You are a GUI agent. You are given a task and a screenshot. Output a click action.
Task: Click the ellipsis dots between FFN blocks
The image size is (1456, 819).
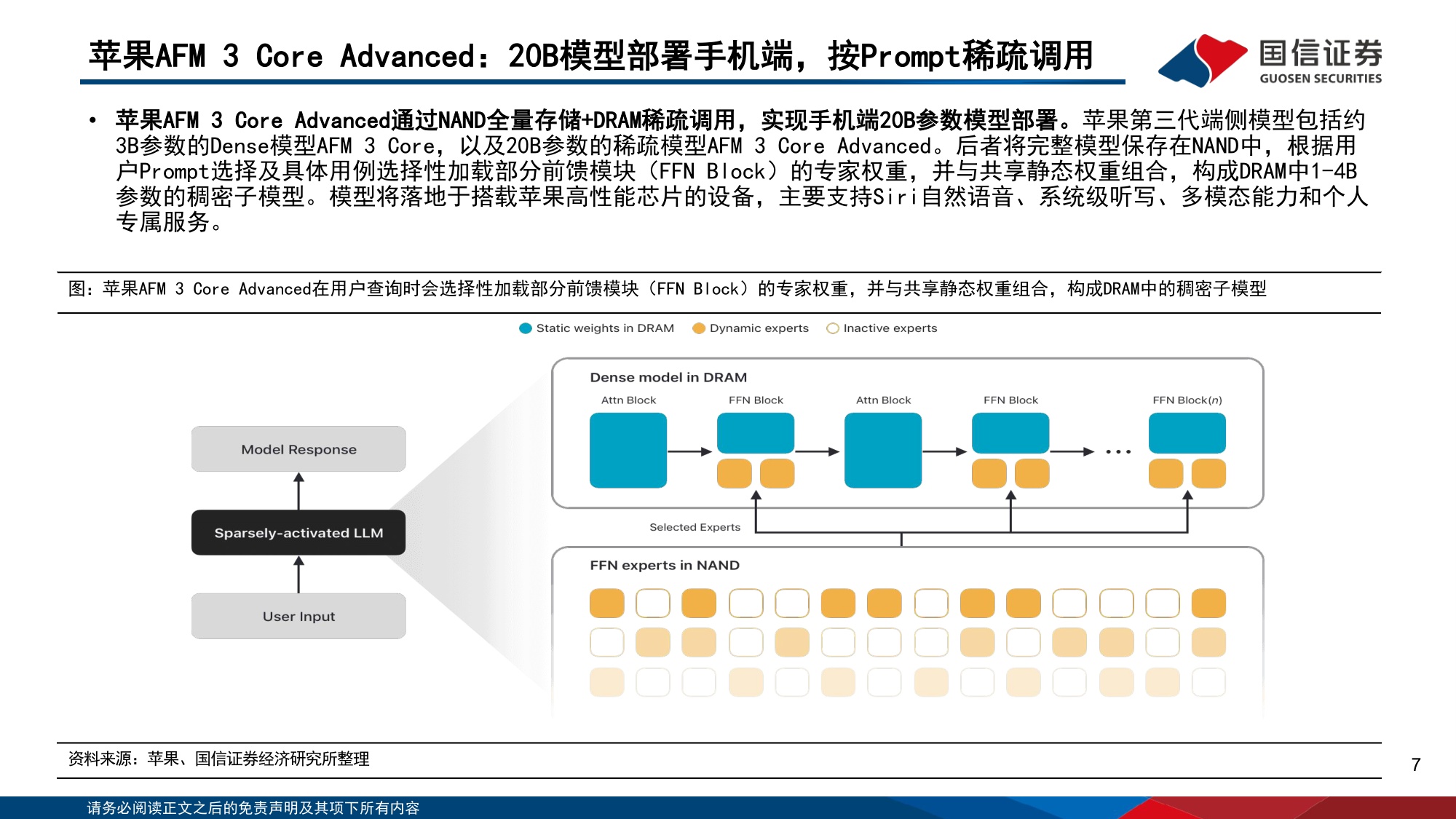pyautogui.click(x=1118, y=452)
